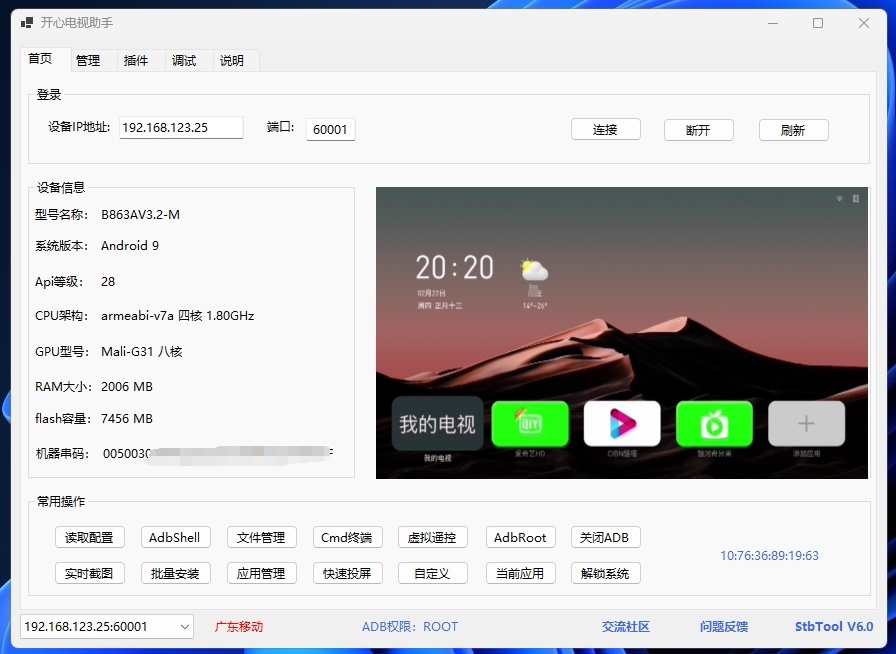Click the 我的电视 tile in preview
This screenshot has height=654, width=896.
[437, 425]
